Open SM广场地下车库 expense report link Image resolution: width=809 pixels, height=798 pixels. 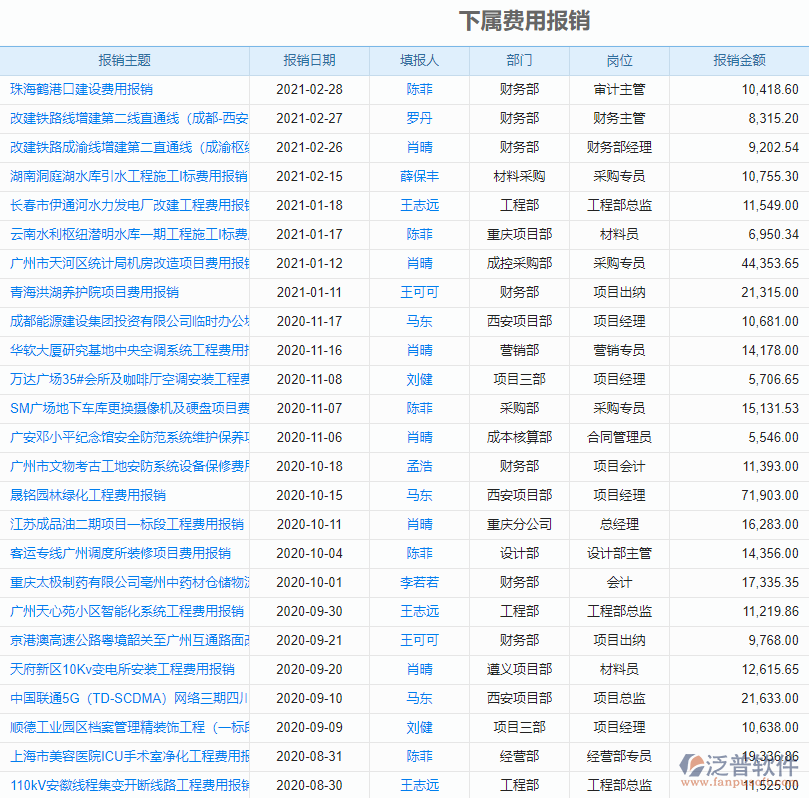130,409
